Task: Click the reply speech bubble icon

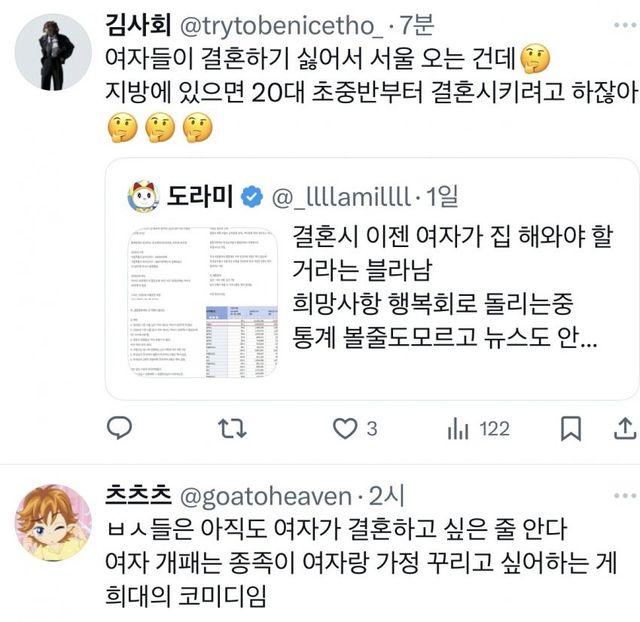Action: tap(119, 428)
